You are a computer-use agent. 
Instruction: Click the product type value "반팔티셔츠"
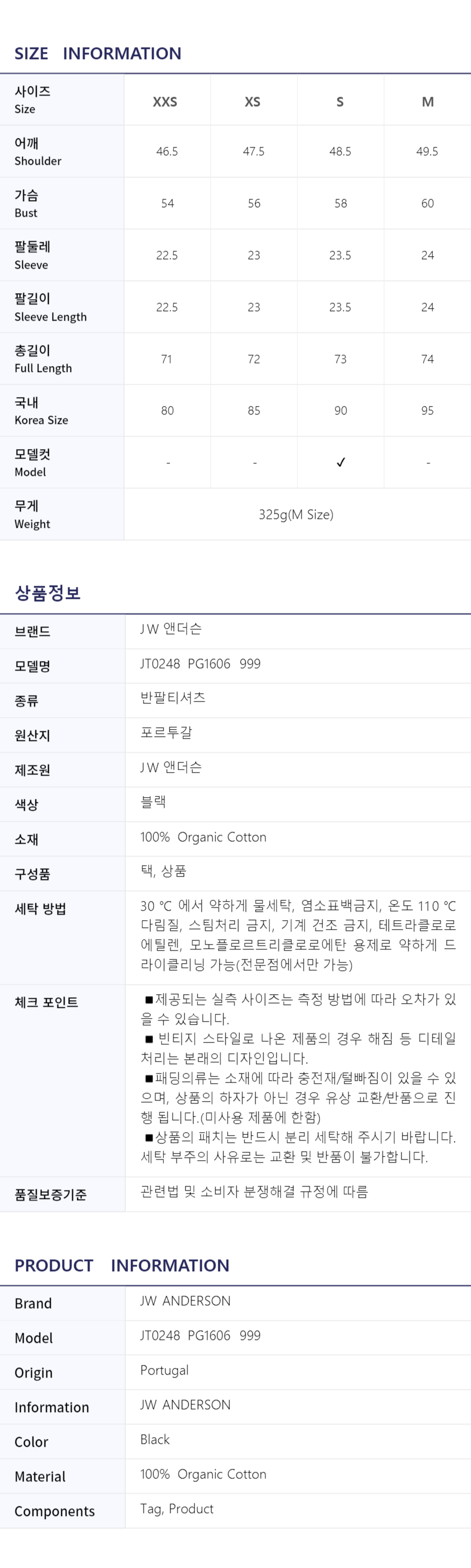point(173,697)
